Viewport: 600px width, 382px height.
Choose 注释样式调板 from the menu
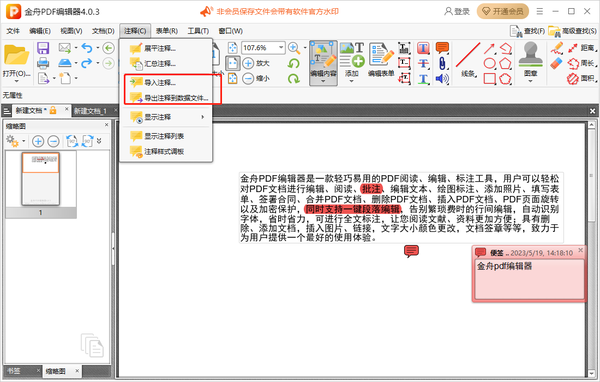click(166, 152)
